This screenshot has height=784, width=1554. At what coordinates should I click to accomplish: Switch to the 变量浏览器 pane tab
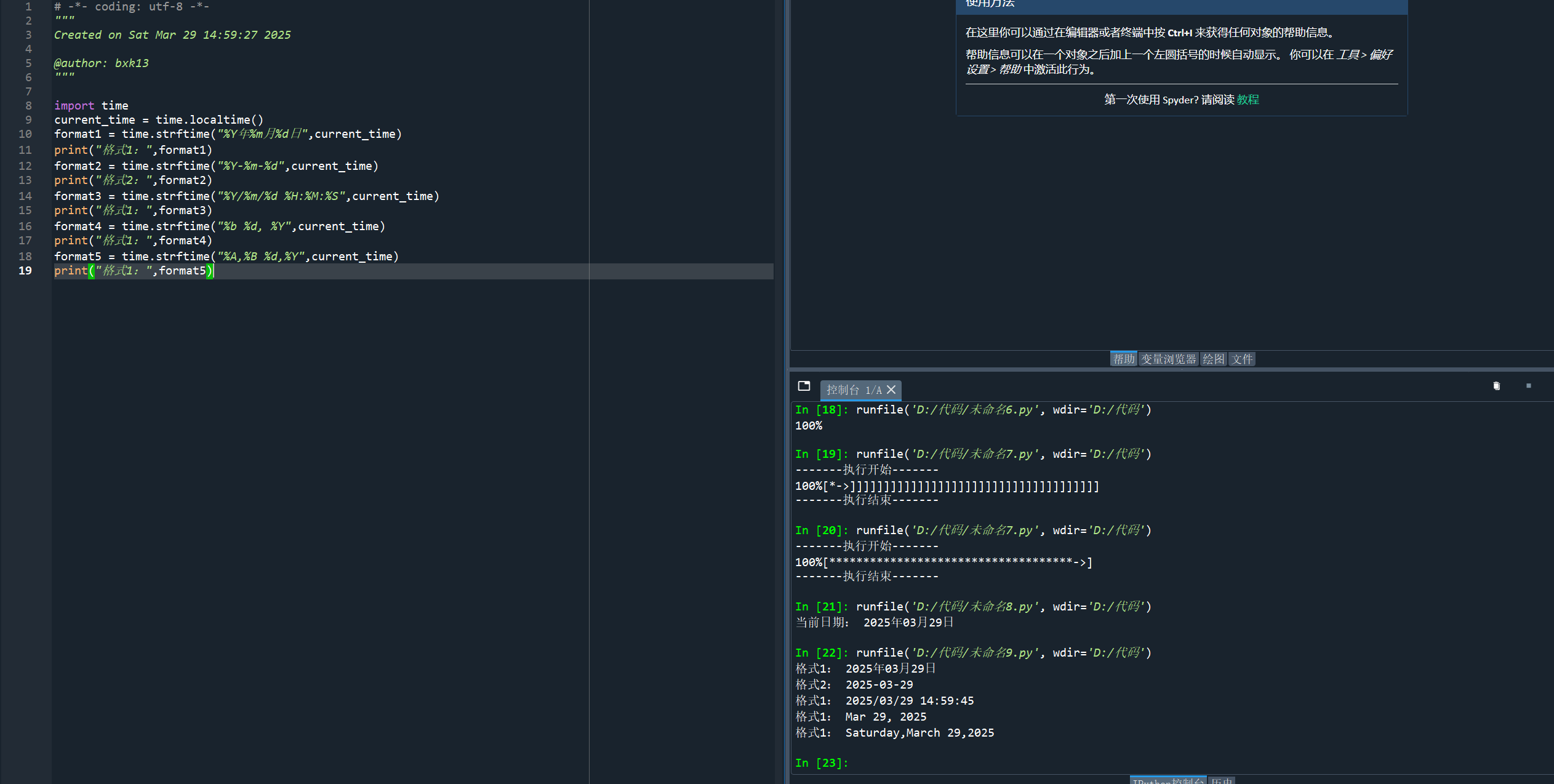pyautogui.click(x=1168, y=359)
